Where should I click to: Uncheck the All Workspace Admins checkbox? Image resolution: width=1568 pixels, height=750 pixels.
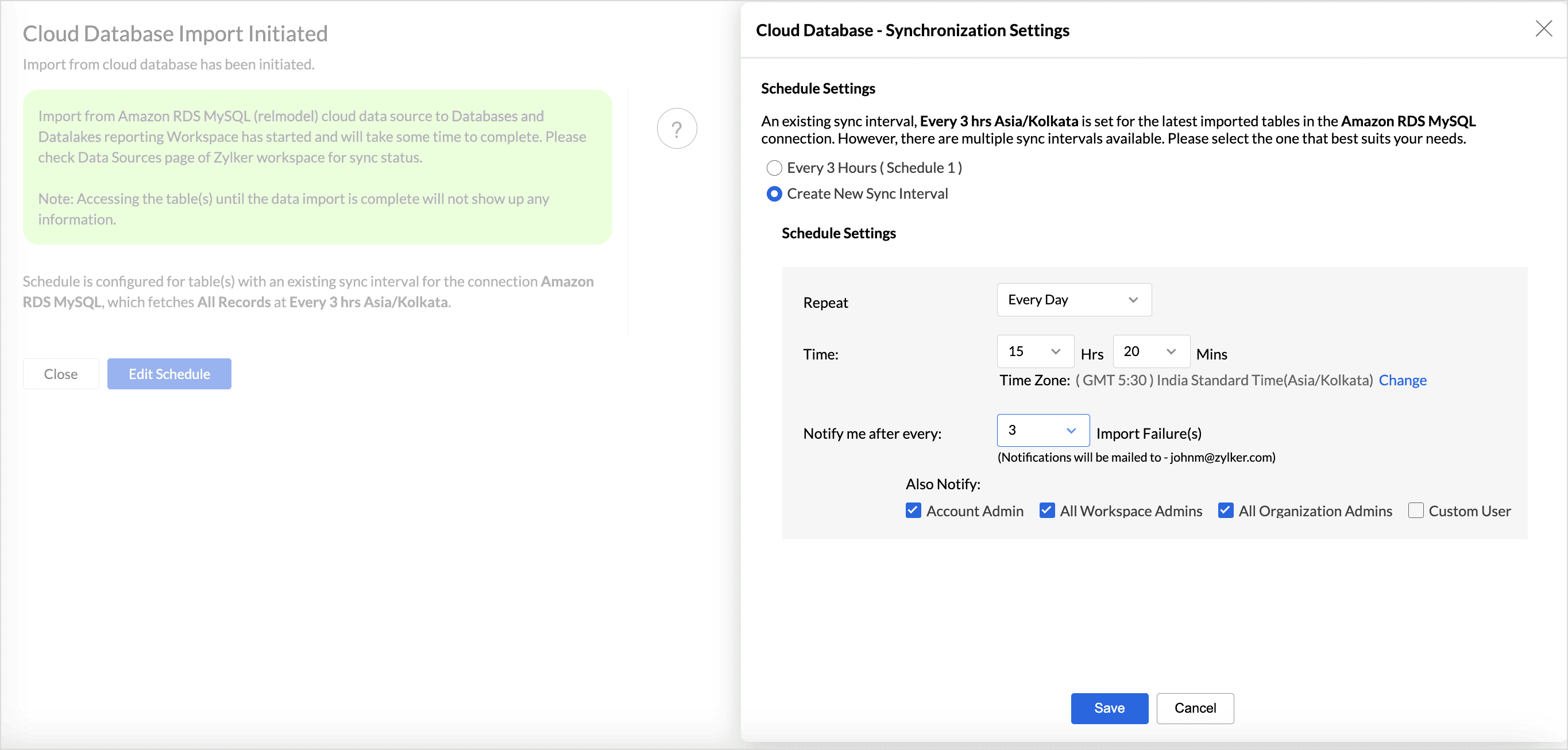pyautogui.click(x=1047, y=510)
